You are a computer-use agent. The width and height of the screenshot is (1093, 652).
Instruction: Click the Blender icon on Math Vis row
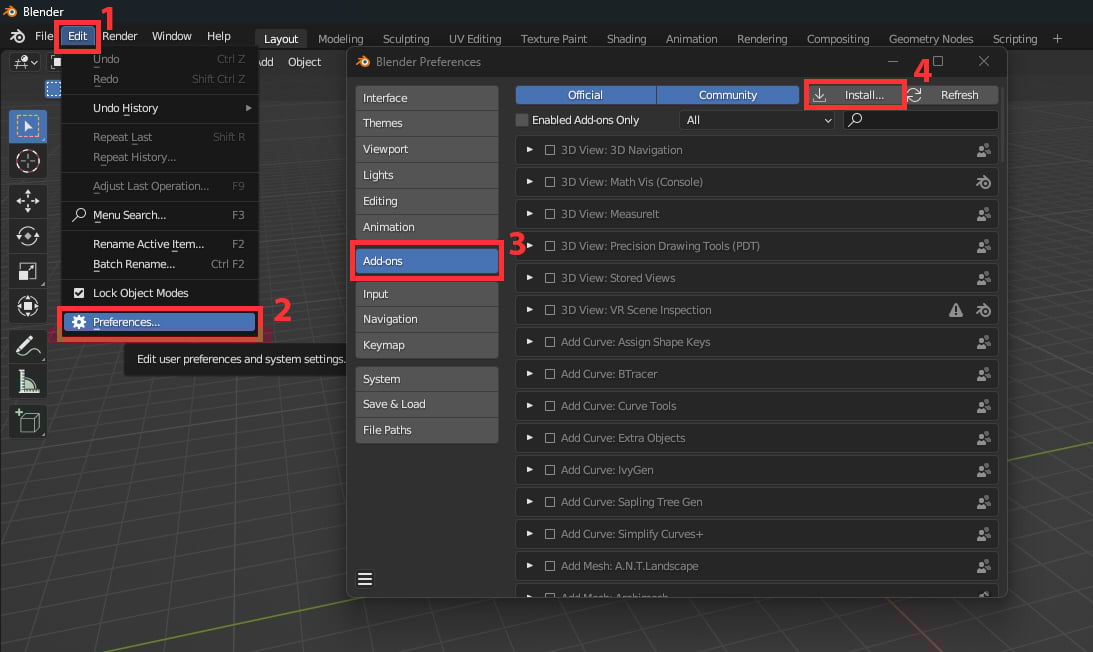(983, 182)
